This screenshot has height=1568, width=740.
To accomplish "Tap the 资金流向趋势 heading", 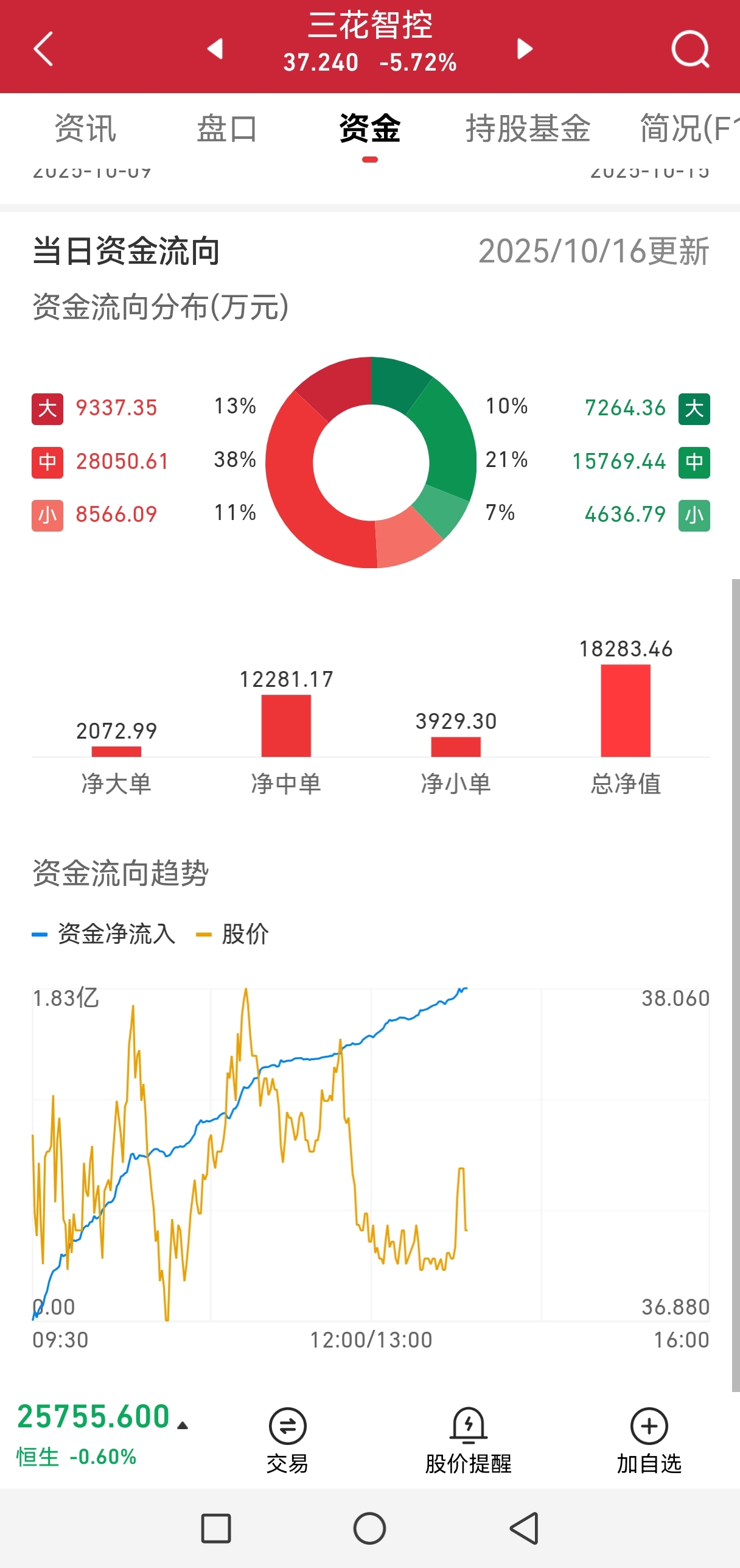I will tap(120, 873).
